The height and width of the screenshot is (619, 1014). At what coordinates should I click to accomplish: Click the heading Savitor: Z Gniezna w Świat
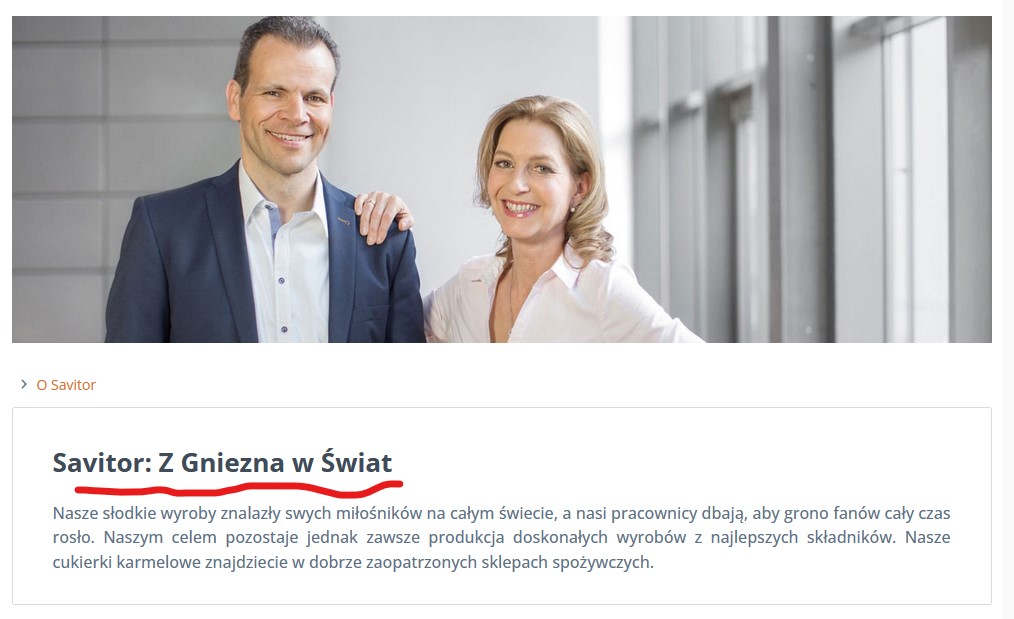[x=222, y=462]
